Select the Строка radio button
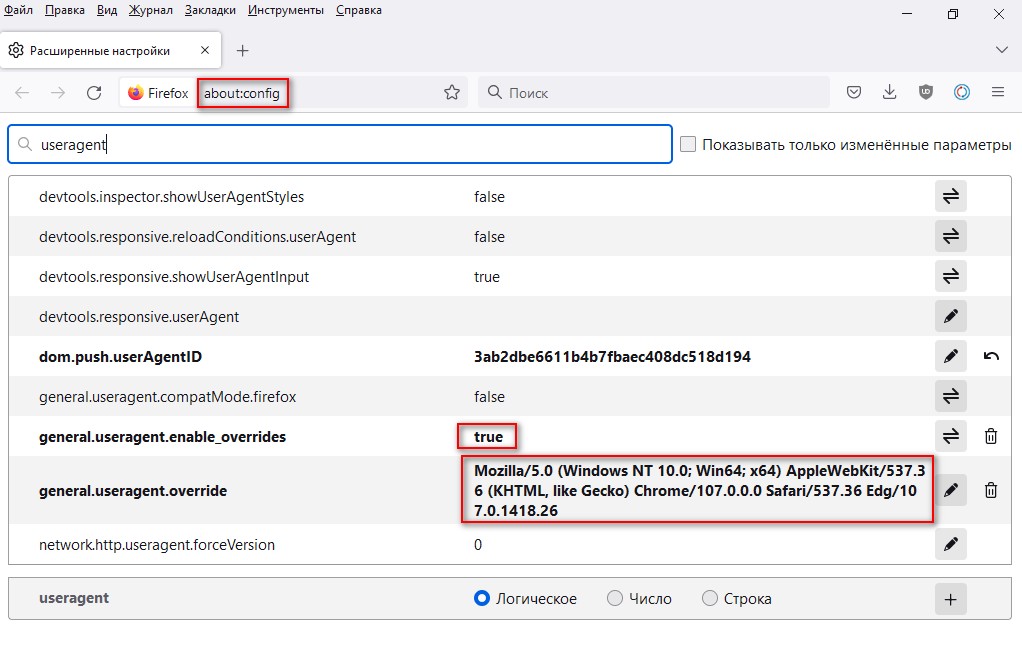 [x=710, y=598]
